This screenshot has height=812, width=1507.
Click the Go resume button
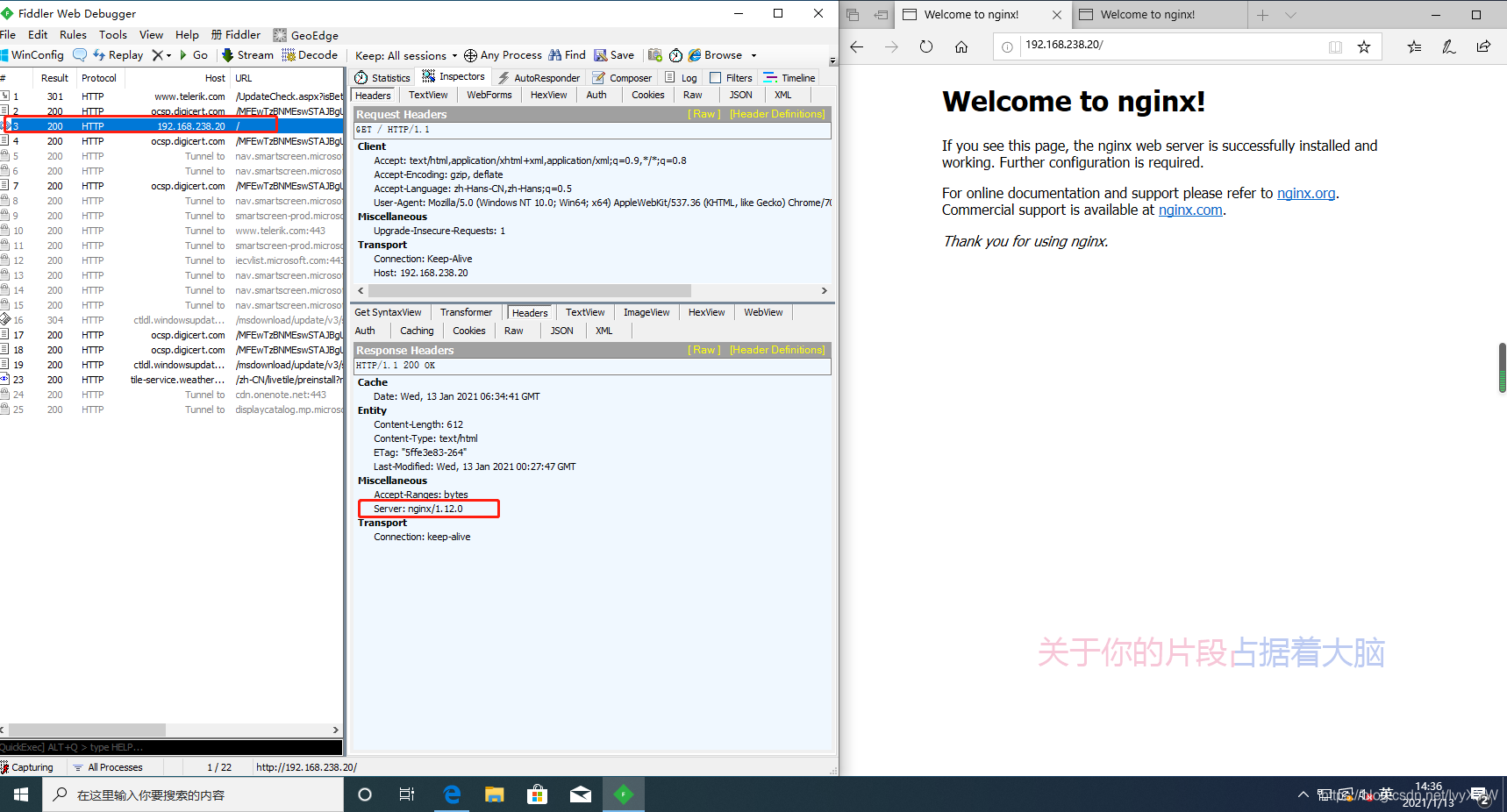coord(194,55)
